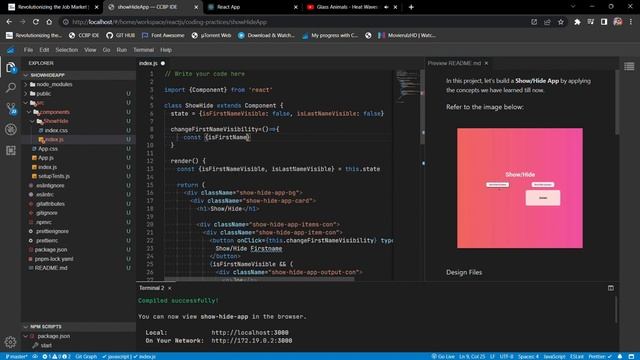This screenshot has width=640, height=360.
Task: Open a new browser tab with plus icon
Action: (x=411, y=7)
